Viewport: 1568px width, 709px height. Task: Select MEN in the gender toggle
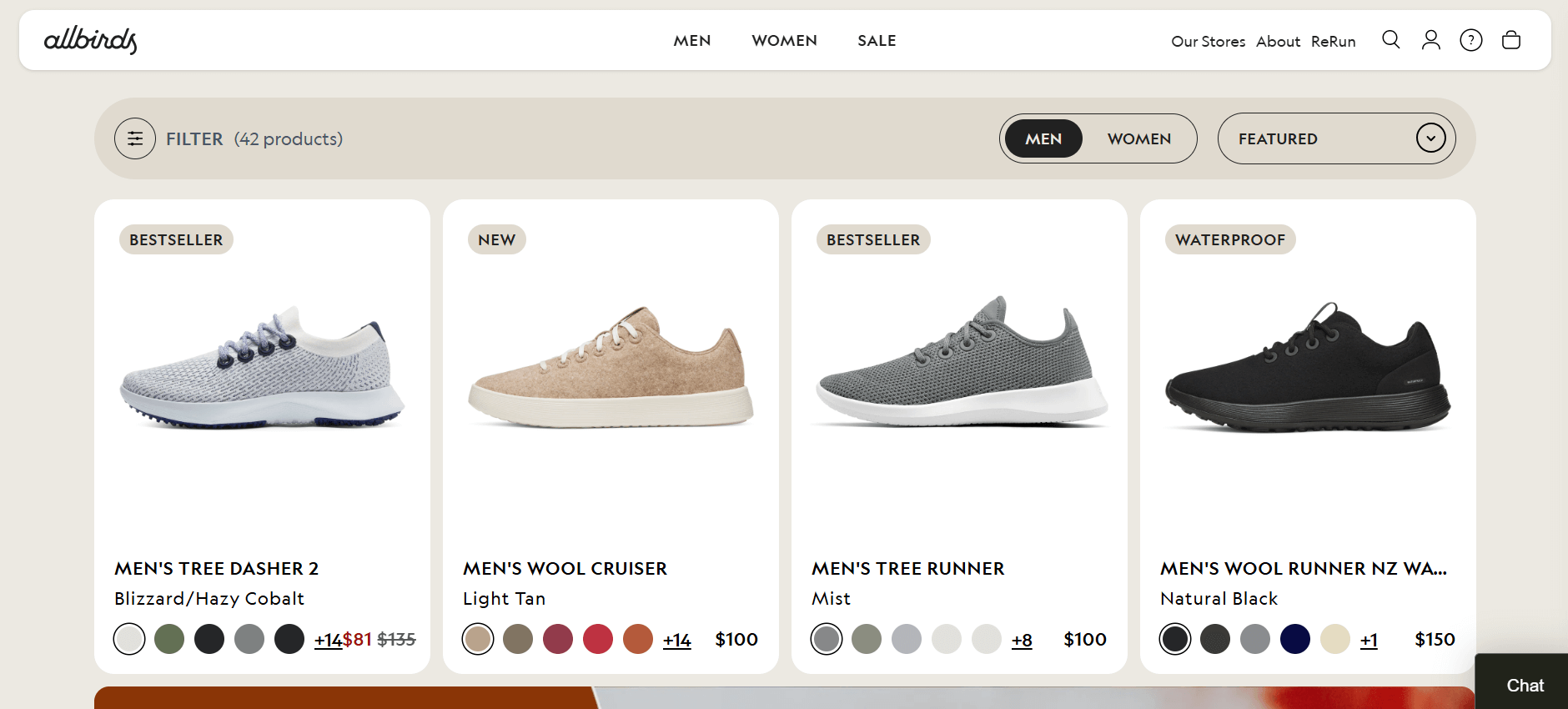[x=1043, y=138]
